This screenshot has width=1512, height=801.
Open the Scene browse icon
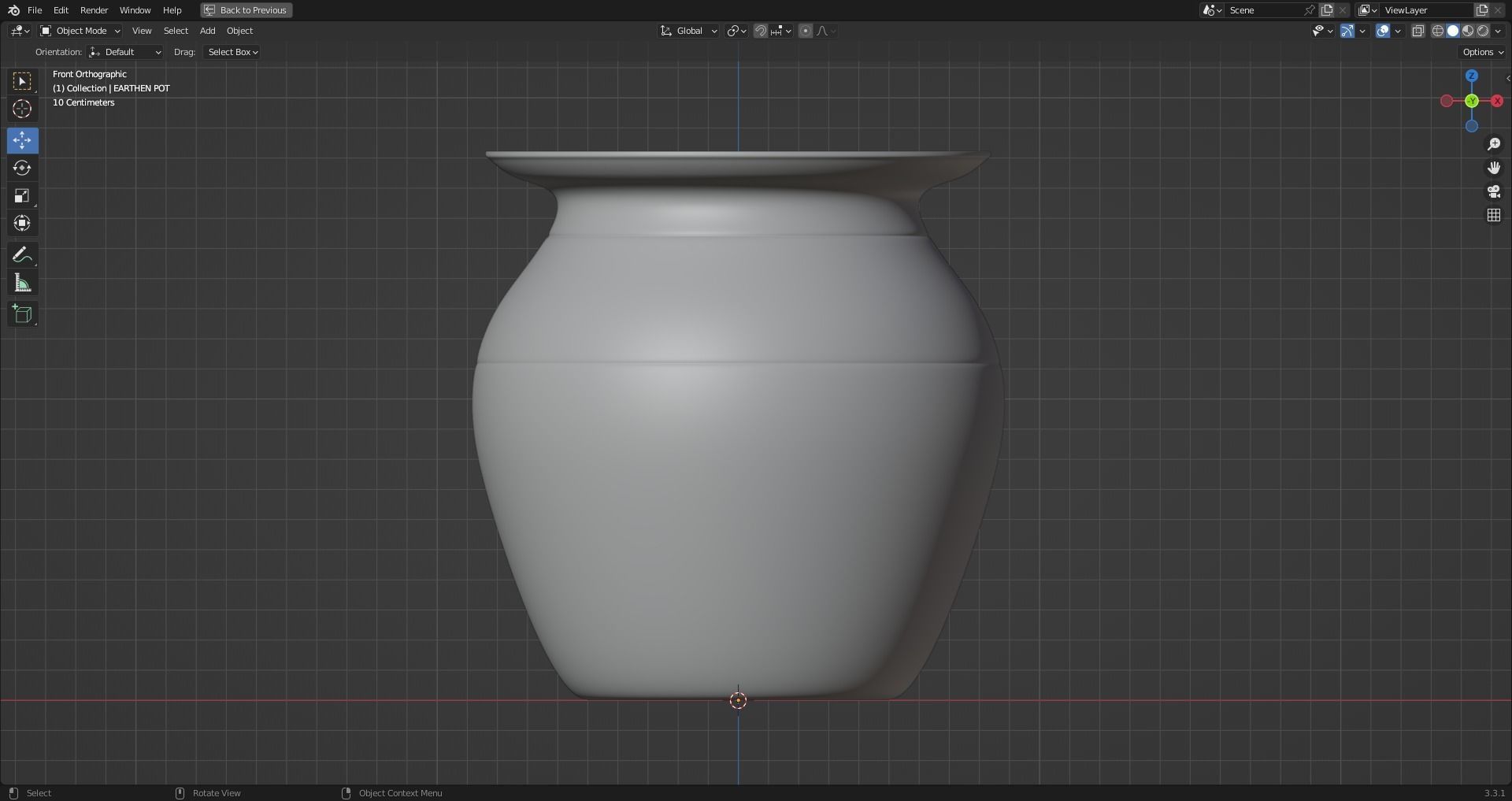[x=1212, y=10]
